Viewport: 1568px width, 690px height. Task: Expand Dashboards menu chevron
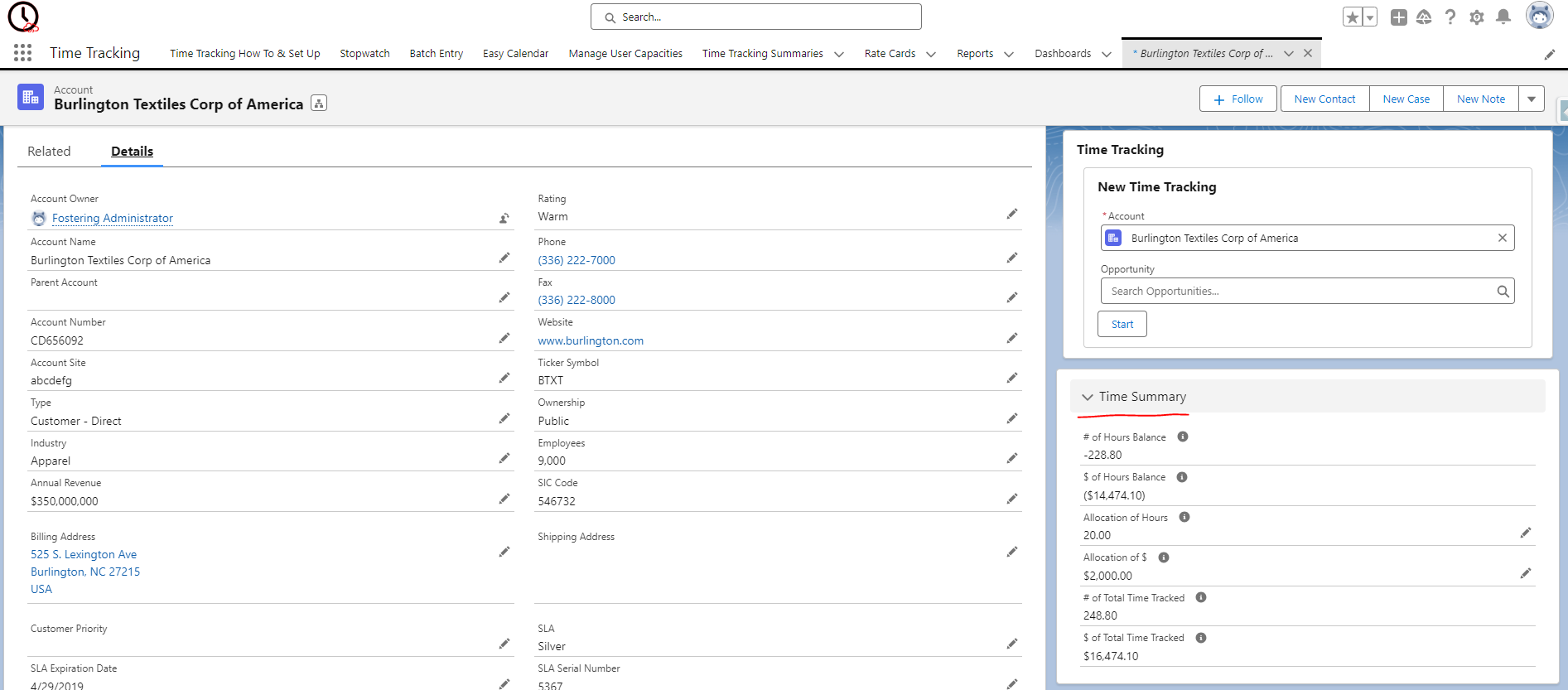(x=1107, y=54)
